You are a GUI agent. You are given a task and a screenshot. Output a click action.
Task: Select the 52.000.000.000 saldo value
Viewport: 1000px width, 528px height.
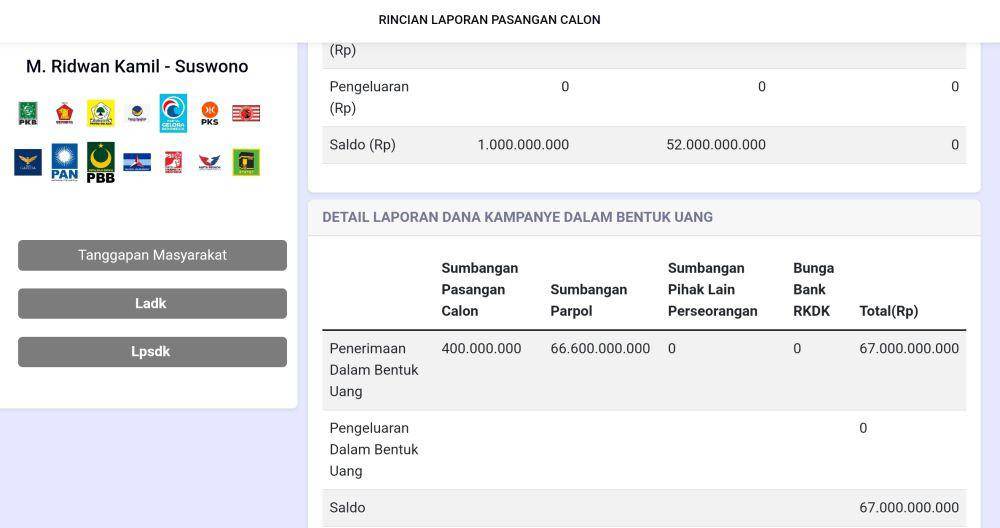tap(716, 145)
